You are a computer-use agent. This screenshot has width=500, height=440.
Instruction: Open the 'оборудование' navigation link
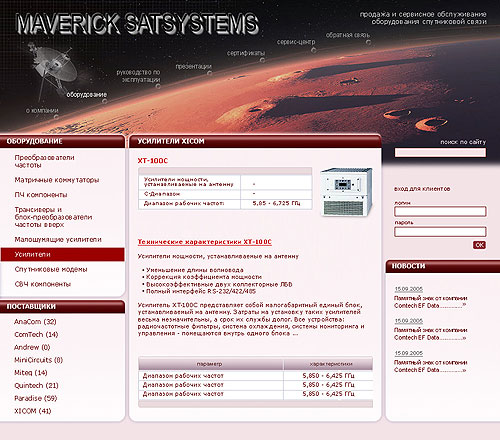point(87,95)
